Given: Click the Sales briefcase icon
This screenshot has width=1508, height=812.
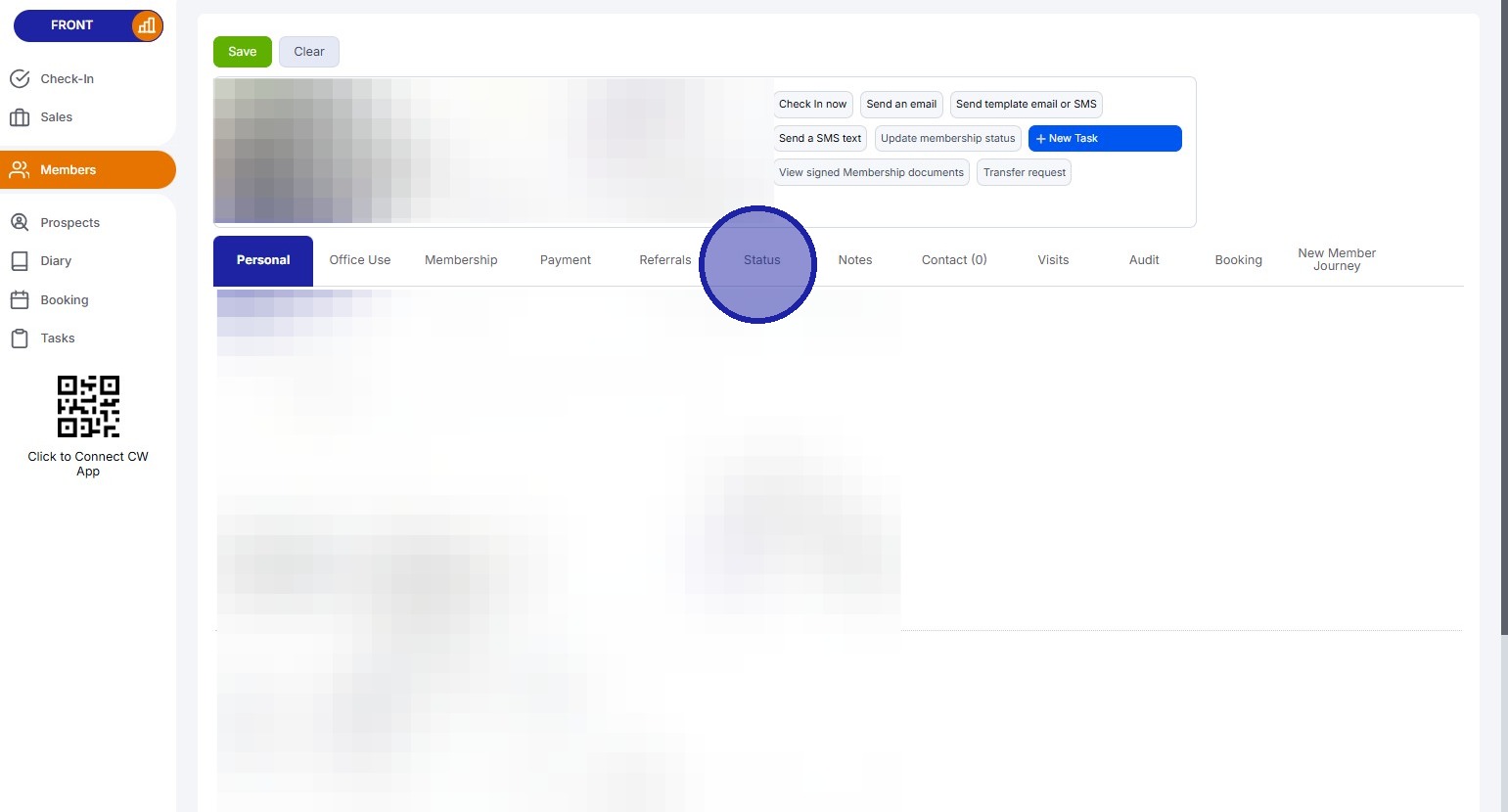Looking at the screenshot, I should (20, 117).
